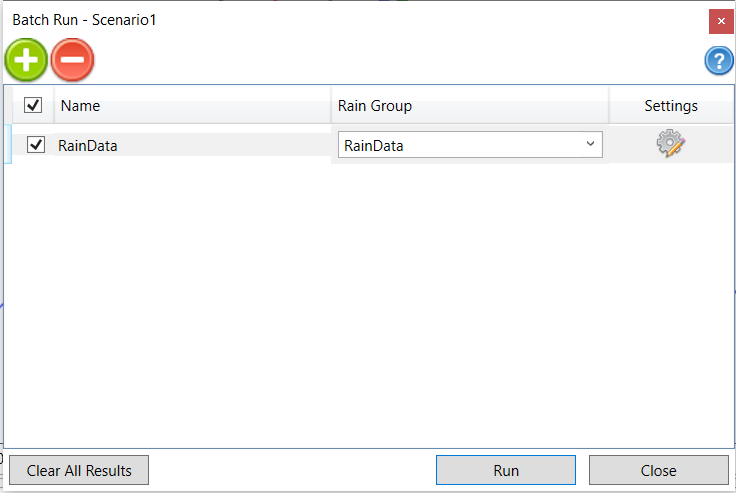Click the green plus add icon
Image resolution: width=736 pixels, height=493 pixels.
tap(26, 60)
